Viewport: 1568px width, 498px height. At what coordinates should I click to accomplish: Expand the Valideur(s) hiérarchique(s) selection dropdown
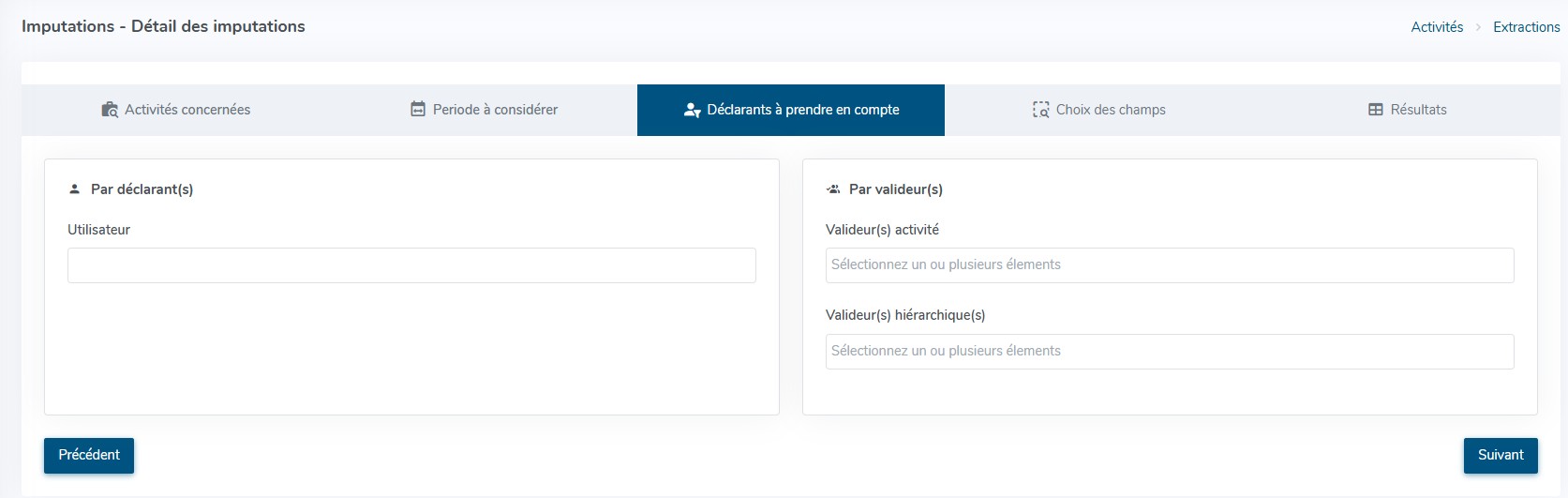(x=1169, y=352)
